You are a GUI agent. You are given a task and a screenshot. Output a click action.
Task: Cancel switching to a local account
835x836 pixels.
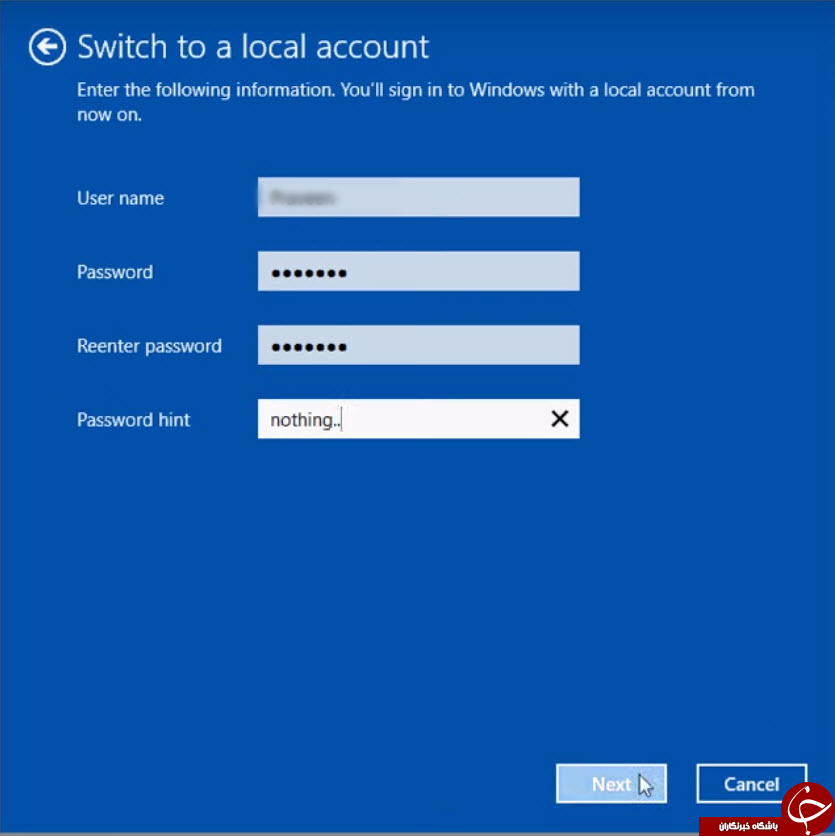[x=751, y=784]
